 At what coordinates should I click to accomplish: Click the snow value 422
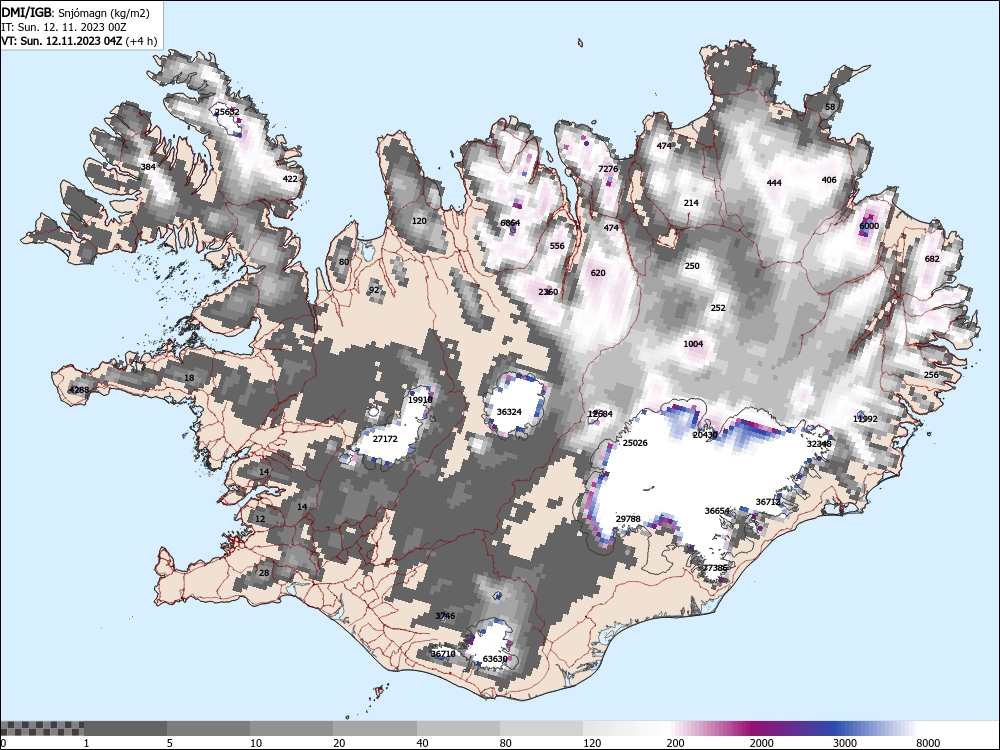click(290, 179)
